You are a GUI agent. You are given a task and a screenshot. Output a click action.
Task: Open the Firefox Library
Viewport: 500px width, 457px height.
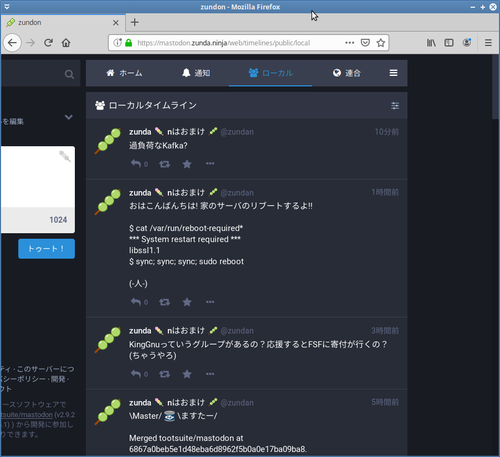[x=431, y=43]
